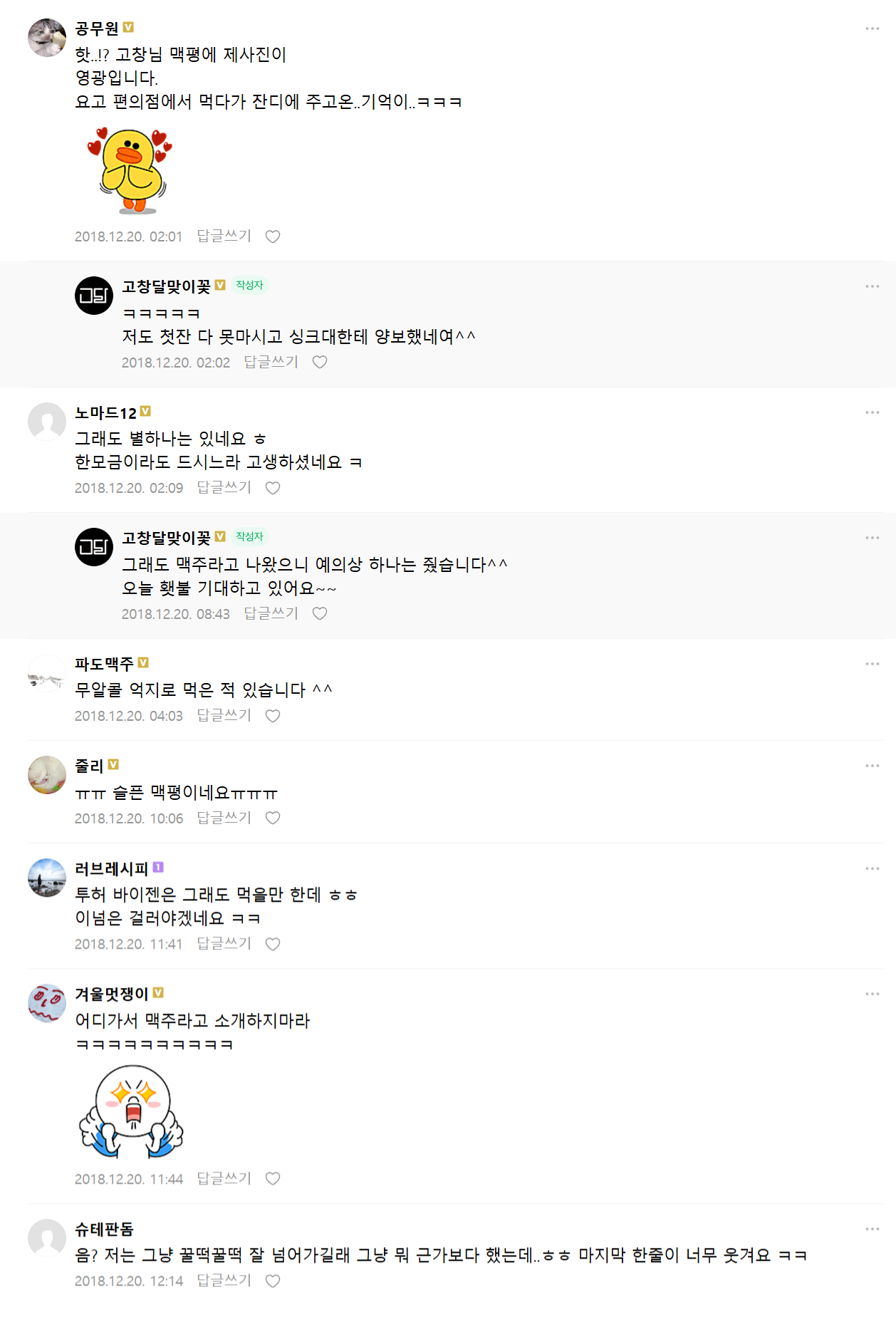
Task: Like 공무원's comment with heart icon
Action: click(273, 236)
